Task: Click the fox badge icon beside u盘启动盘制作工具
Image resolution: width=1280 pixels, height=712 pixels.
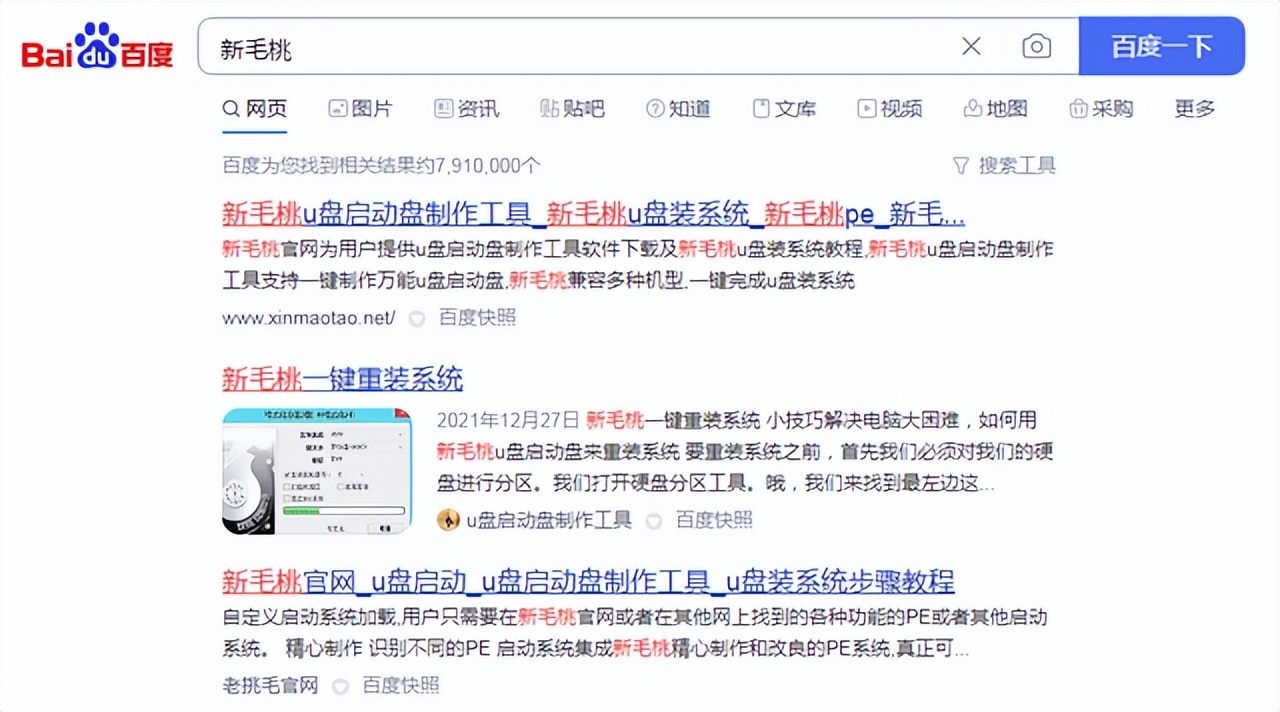Action: click(x=448, y=519)
